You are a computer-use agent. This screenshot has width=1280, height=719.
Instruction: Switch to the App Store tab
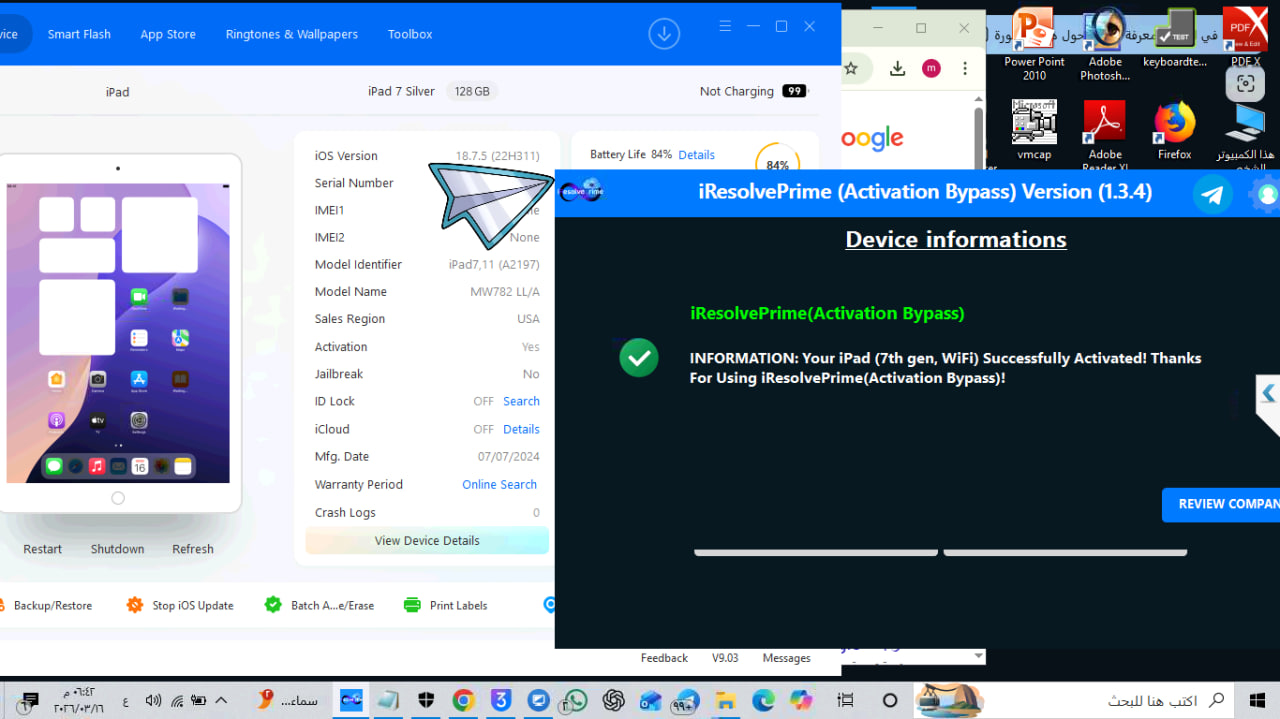click(168, 34)
